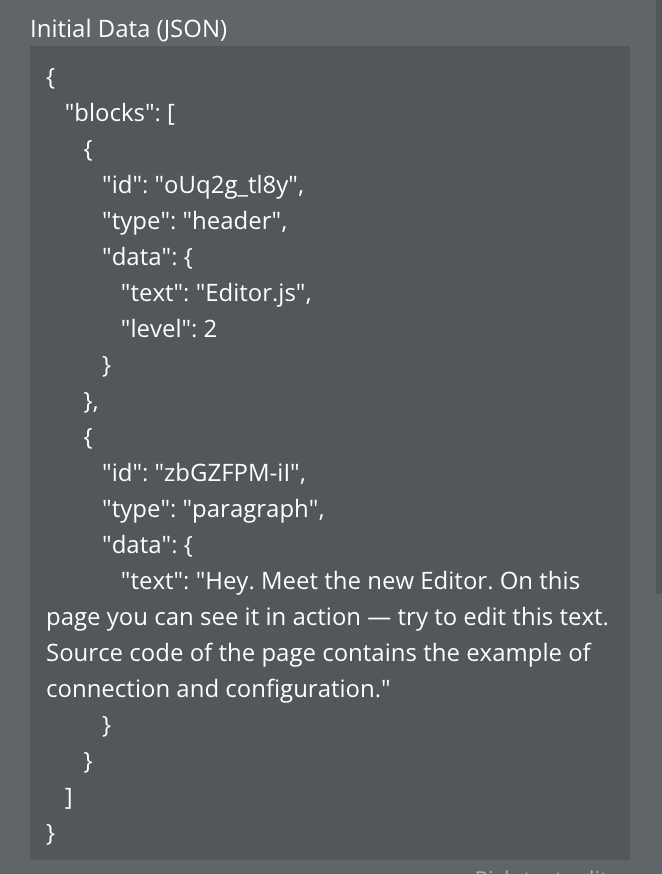
Task: Click the "paragraph" type value
Action: 257,509
